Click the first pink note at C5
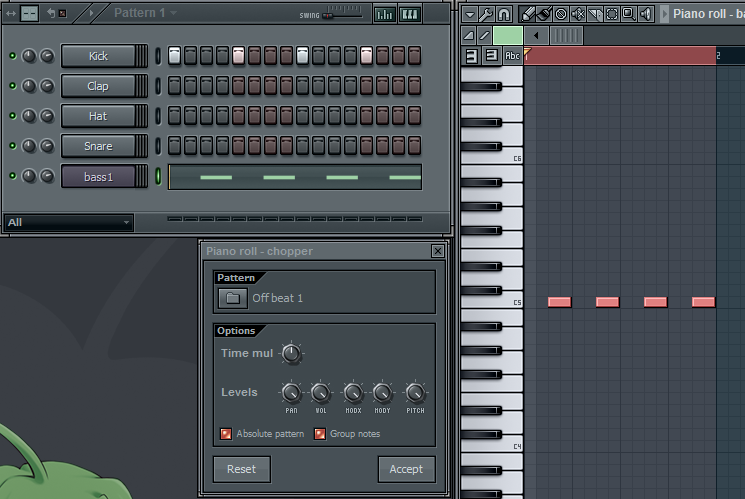This screenshot has width=745, height=499. point(559,302)
